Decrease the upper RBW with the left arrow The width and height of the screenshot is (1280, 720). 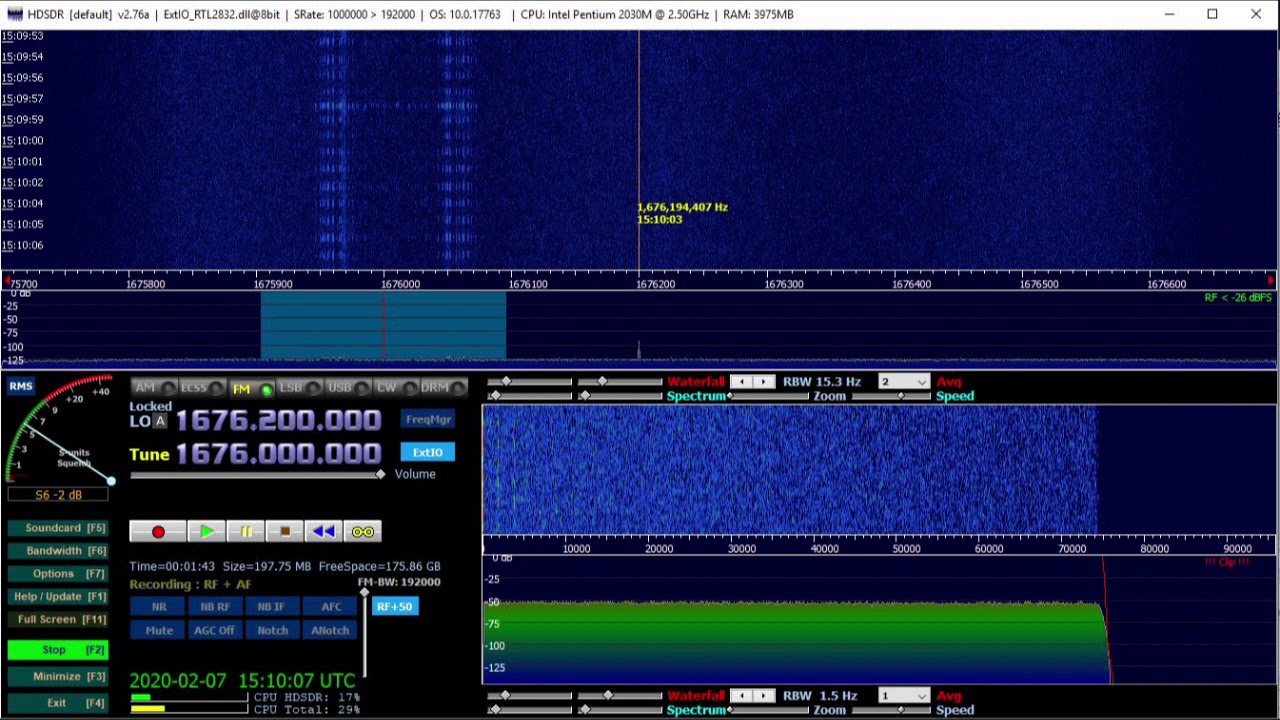point(741,382)
